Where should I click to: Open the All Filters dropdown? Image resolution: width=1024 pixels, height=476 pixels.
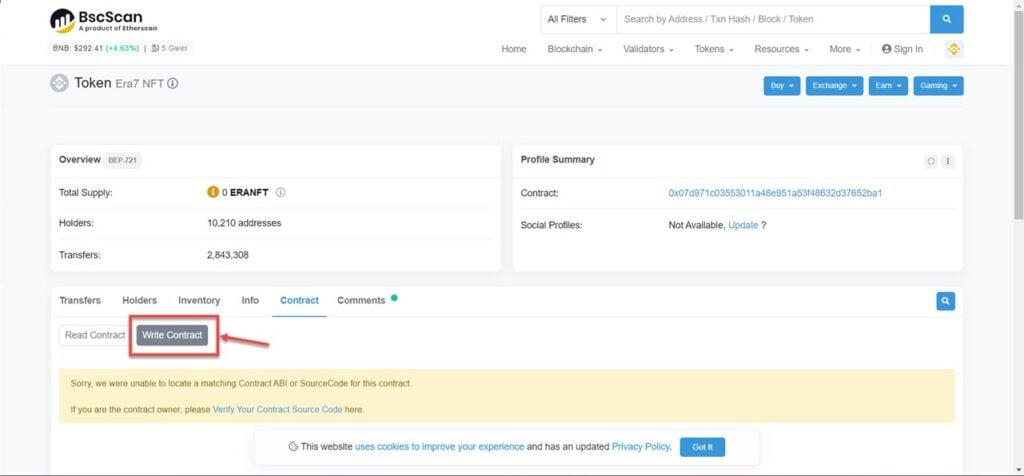click(x=578, y=20)
